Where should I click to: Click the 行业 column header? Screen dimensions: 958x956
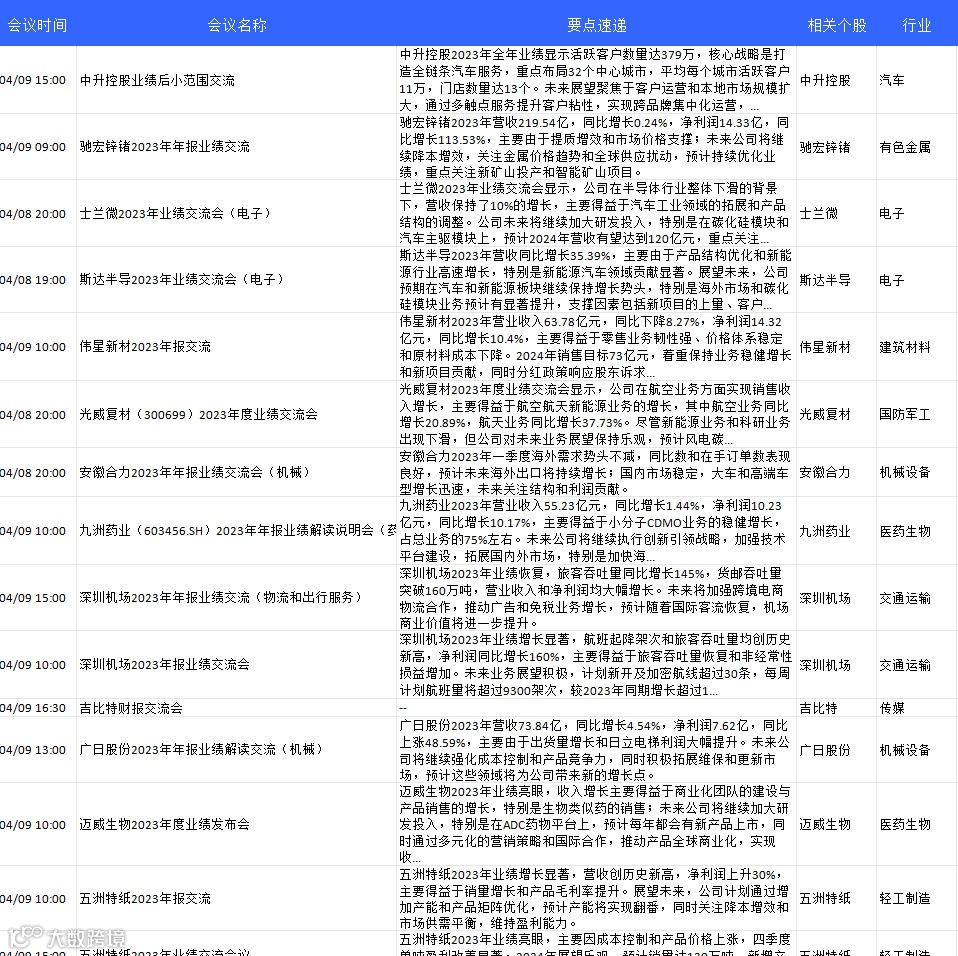(916, 25)
